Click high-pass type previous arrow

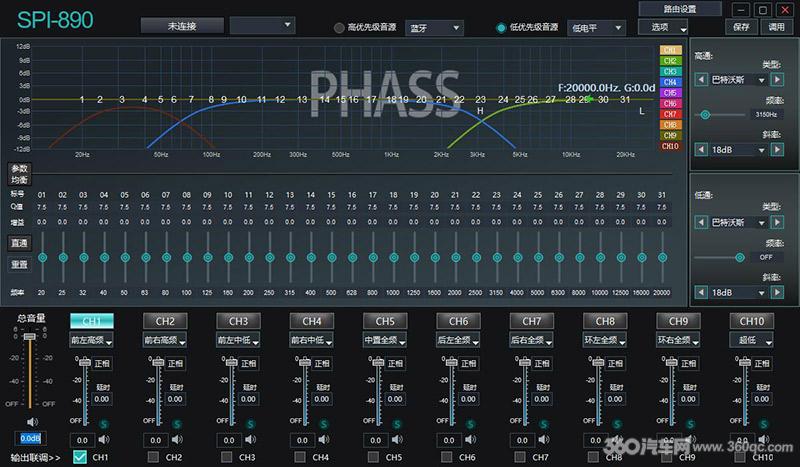coord(701,80)
